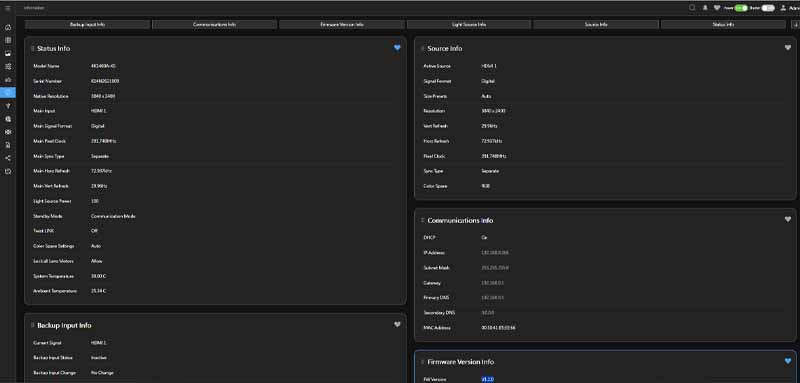Viewport: 800px width, 383px height.
Task: Click the Source Info card title
Action: (445, 48)
